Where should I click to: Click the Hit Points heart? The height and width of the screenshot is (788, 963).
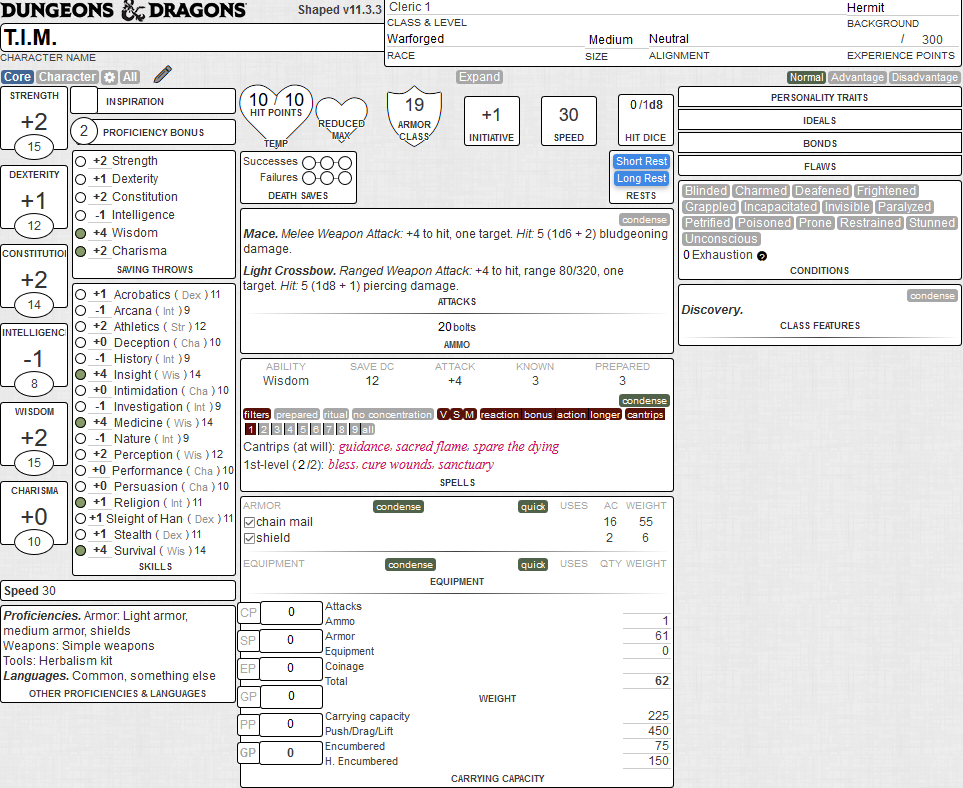[276, 111]
